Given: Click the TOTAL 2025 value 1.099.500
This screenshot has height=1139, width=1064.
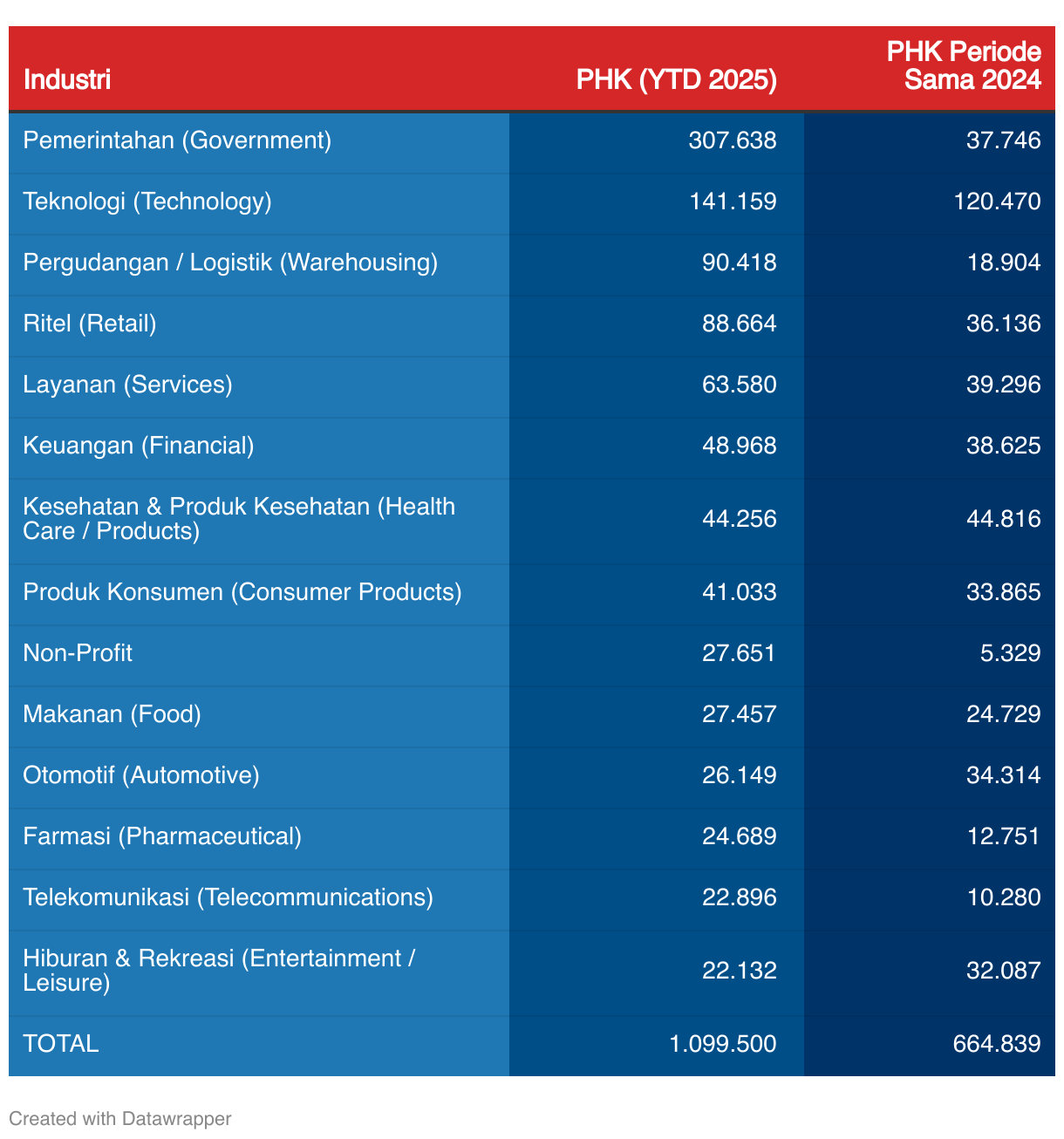Looking at the screenshot, I should (722, 1044).
